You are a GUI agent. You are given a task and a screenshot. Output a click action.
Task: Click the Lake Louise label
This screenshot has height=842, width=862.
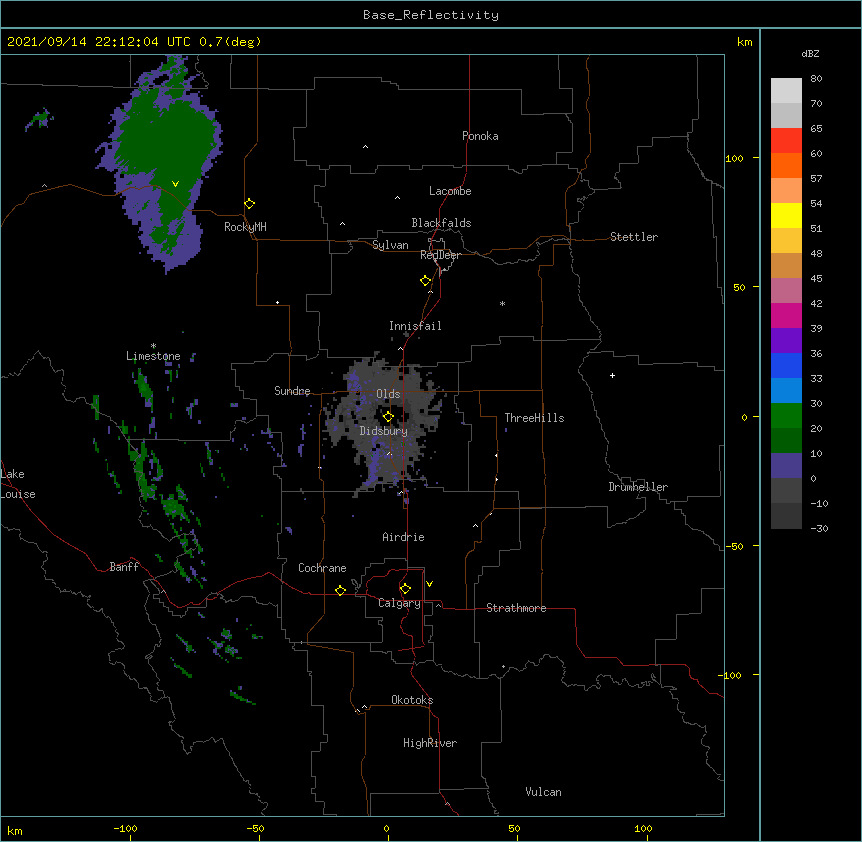pos(18,484)
